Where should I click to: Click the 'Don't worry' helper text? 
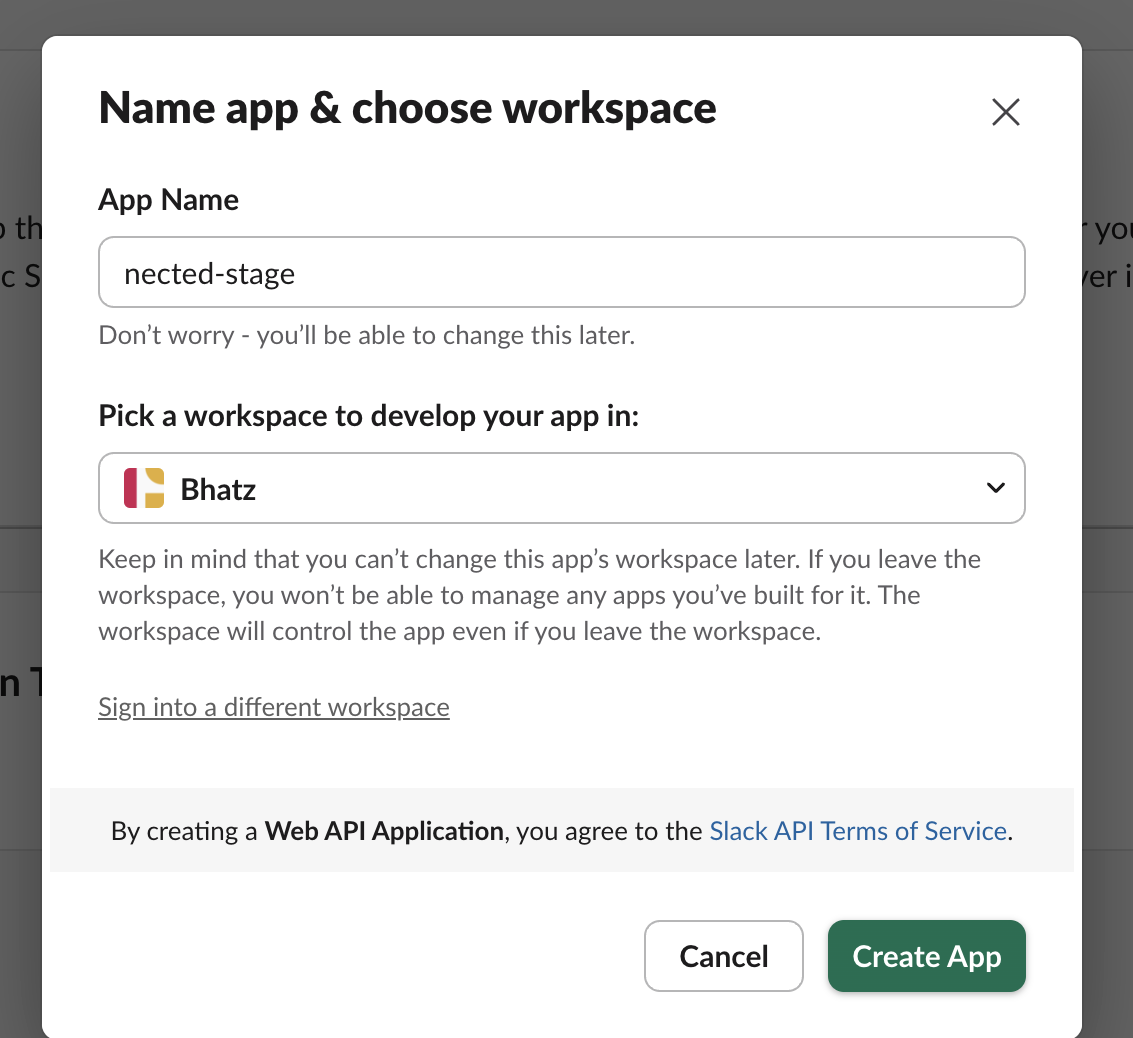point(366,335)
